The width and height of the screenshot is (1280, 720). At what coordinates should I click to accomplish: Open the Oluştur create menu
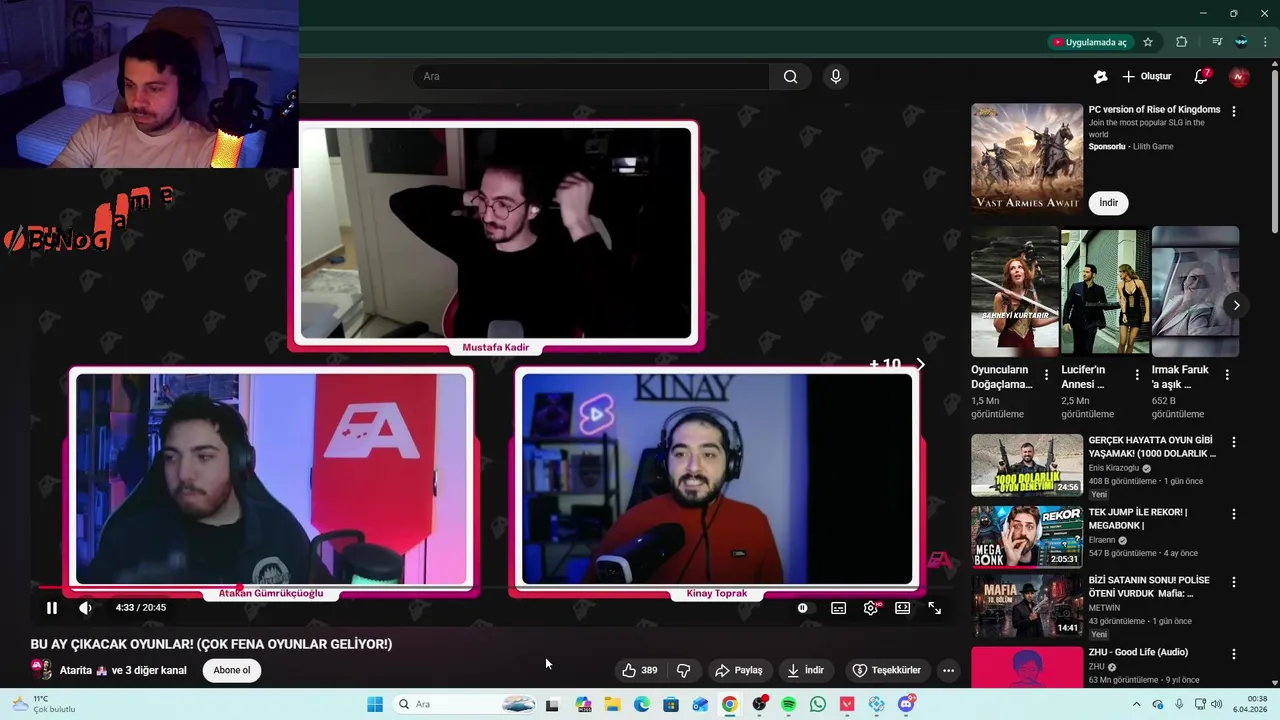[1146, 76]
